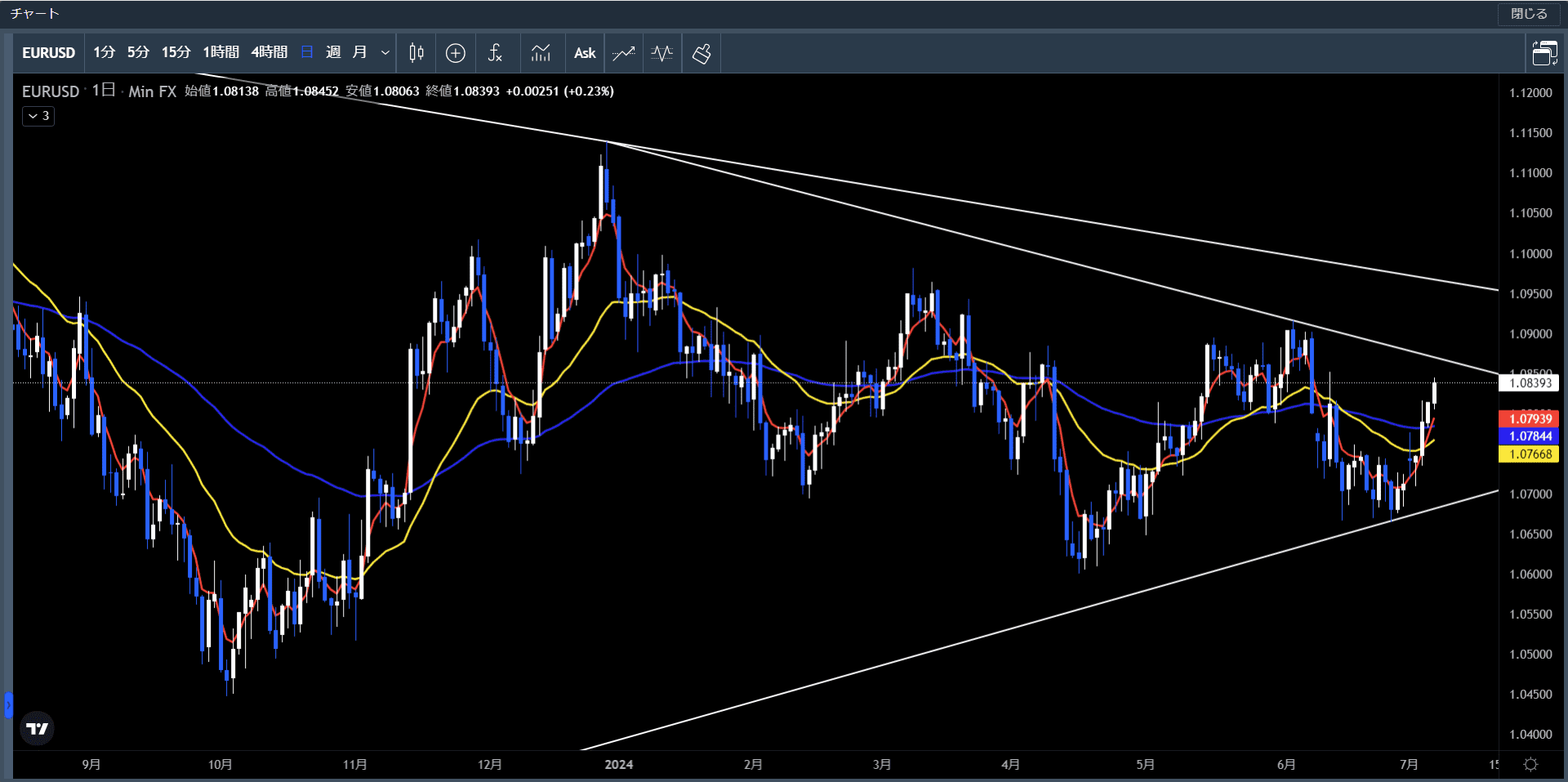Screen dimensions: 1568x782
Task: Click the blue 1.07844 moving average label
Action: pyautogui.click(x=1529, y=437)
